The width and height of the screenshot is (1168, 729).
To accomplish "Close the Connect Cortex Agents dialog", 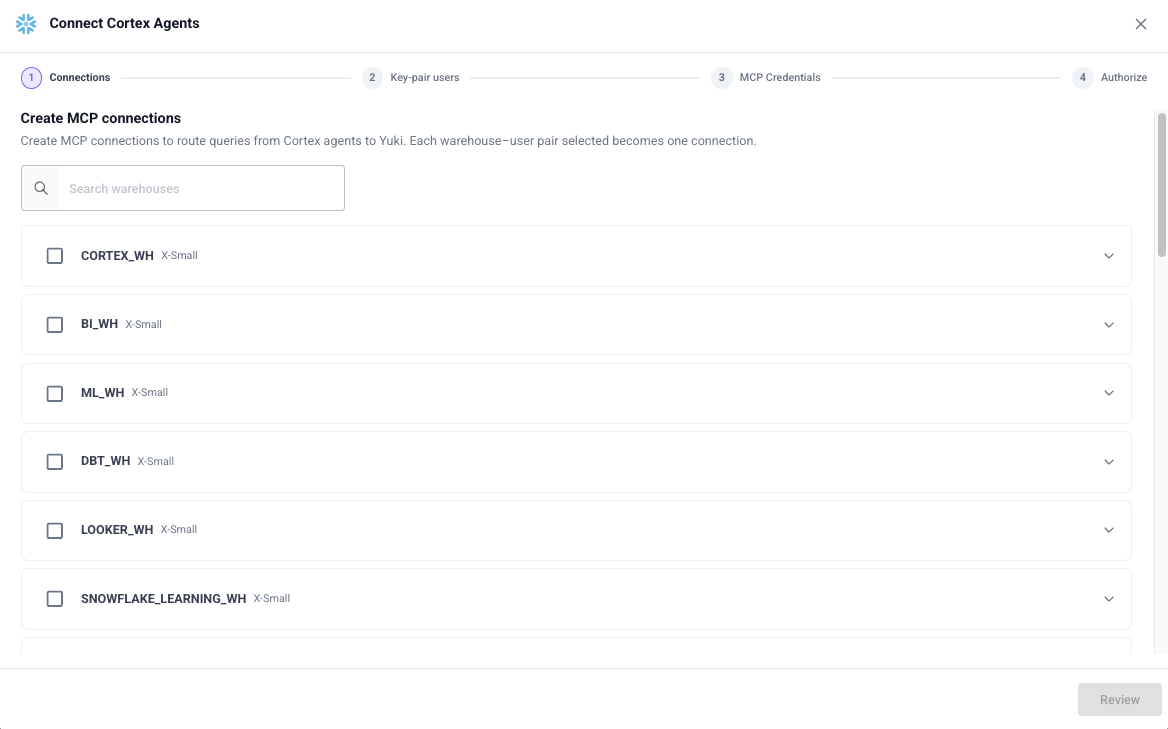I will click(x=1140, y=24).
